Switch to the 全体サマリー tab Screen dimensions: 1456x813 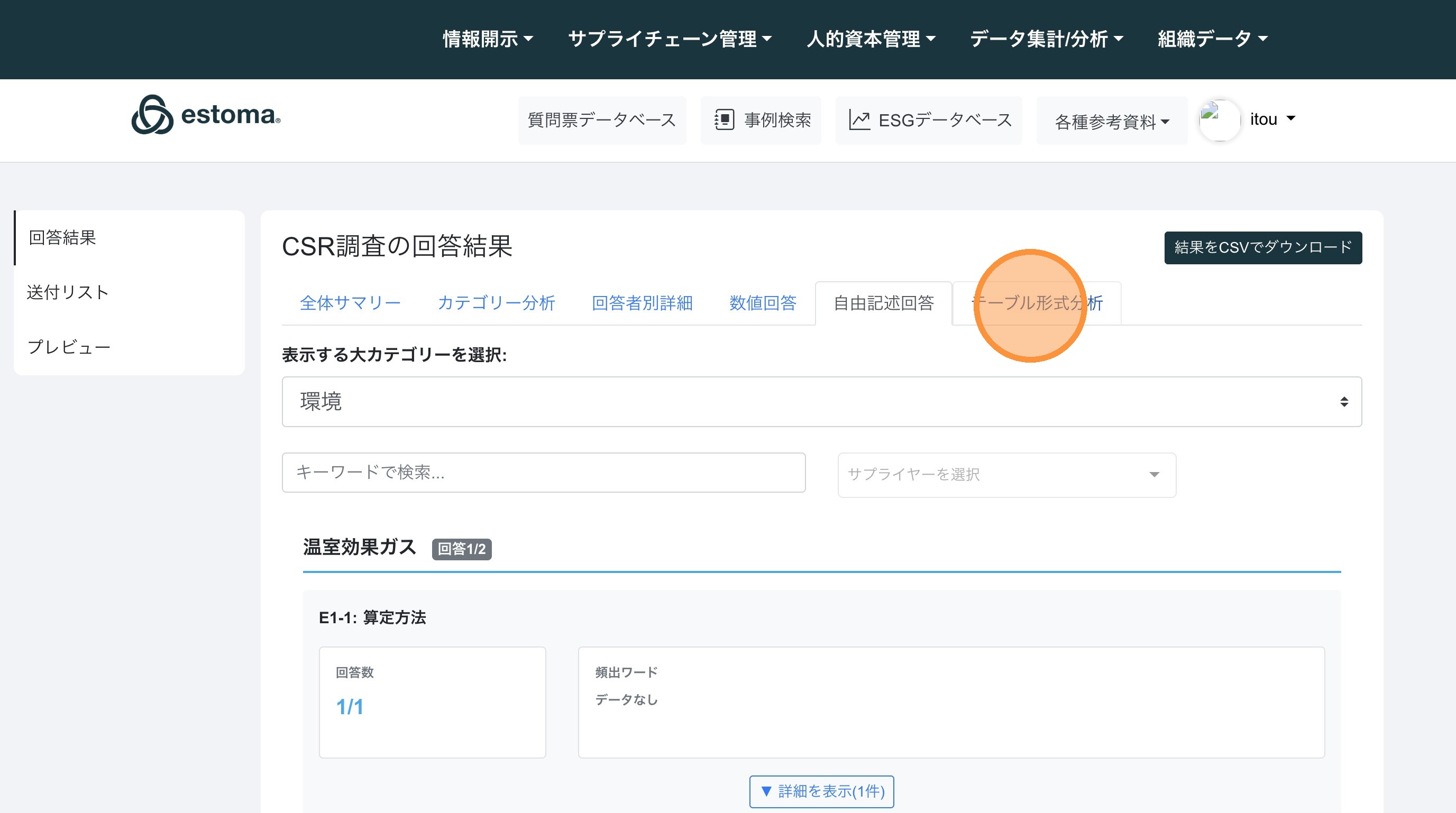pyautogui.click(x=350, y=303)
